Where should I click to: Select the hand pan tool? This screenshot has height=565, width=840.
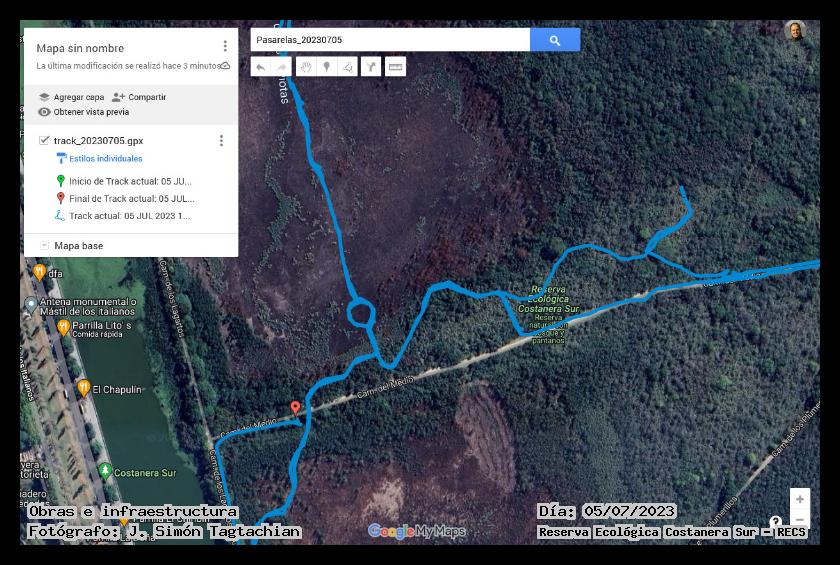click(x=305, y=67)
